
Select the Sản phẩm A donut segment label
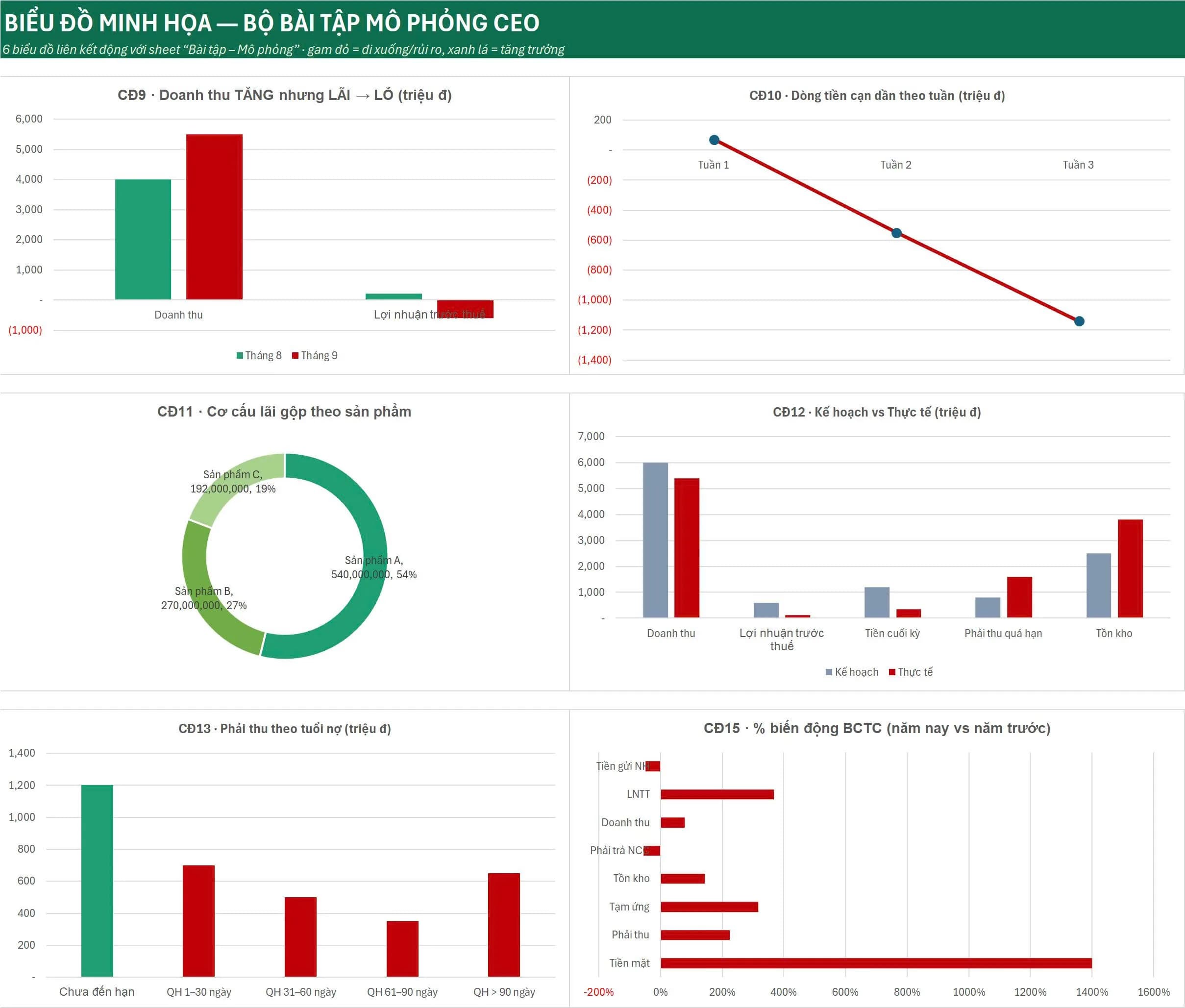[373, 567]
